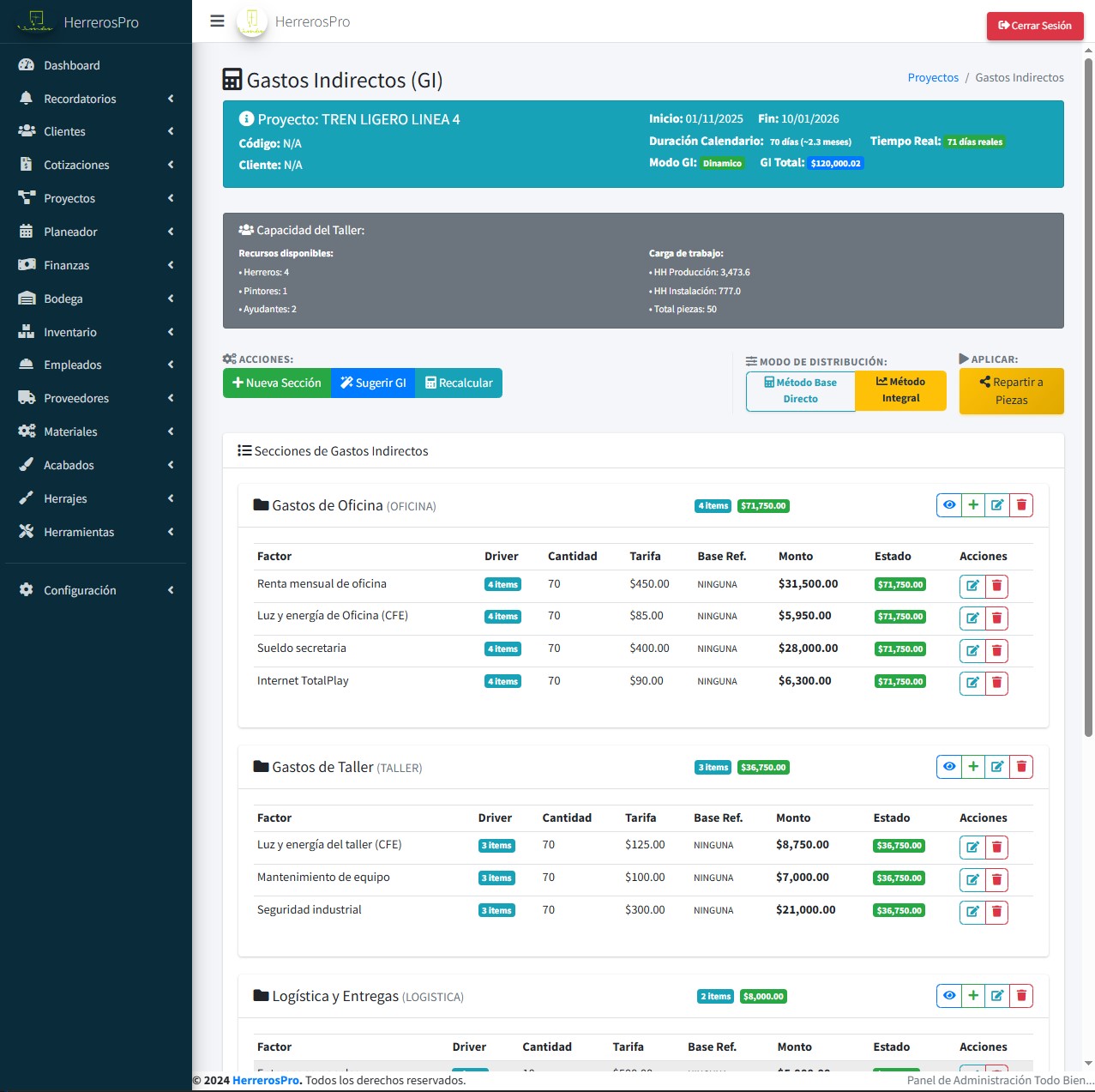Edit the Seguridad industrial row
1095x1092 pixels.
coord(972,912)
